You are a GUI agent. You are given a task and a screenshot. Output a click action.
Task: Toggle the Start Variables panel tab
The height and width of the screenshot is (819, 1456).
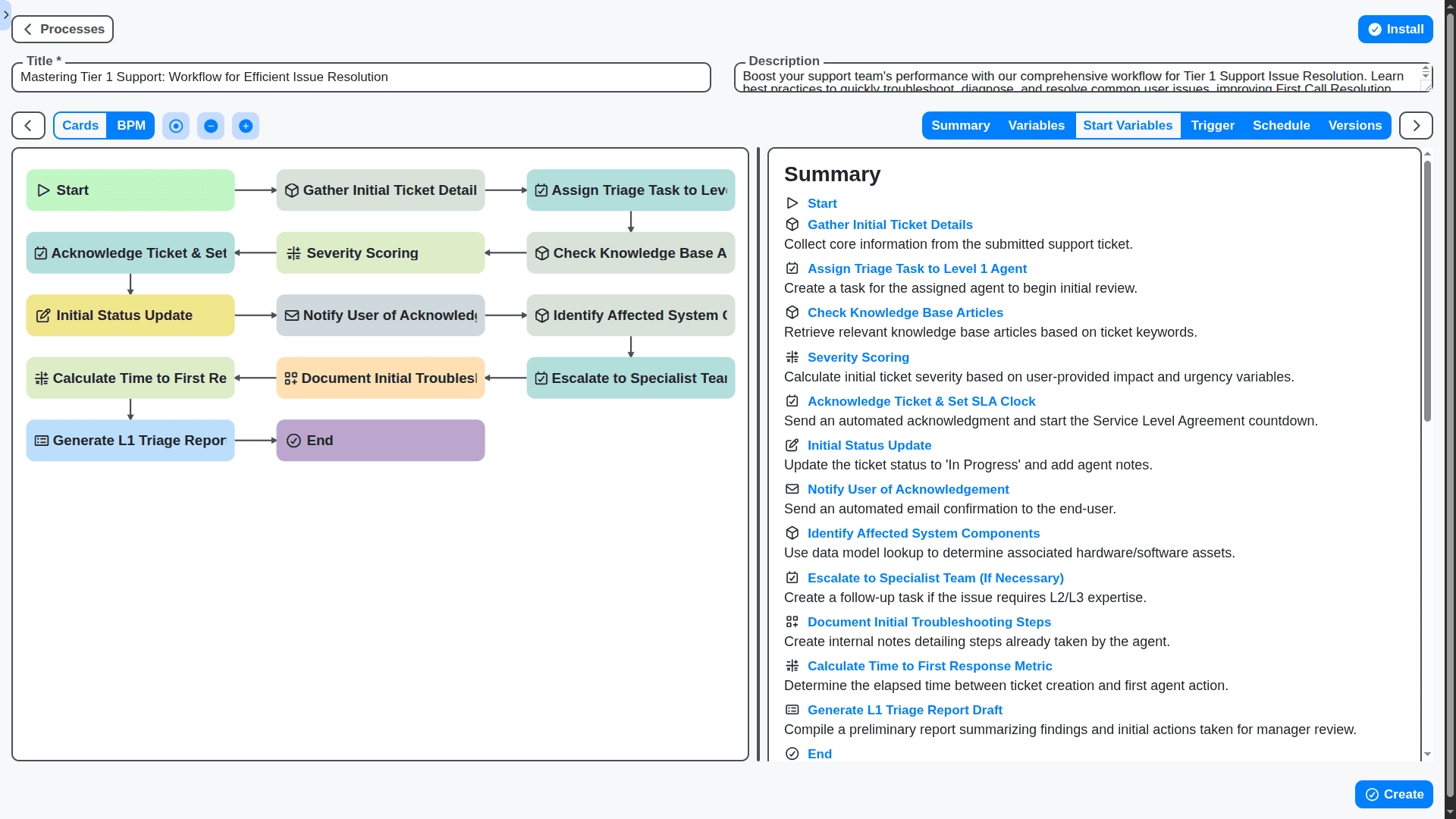point(1128,125)
